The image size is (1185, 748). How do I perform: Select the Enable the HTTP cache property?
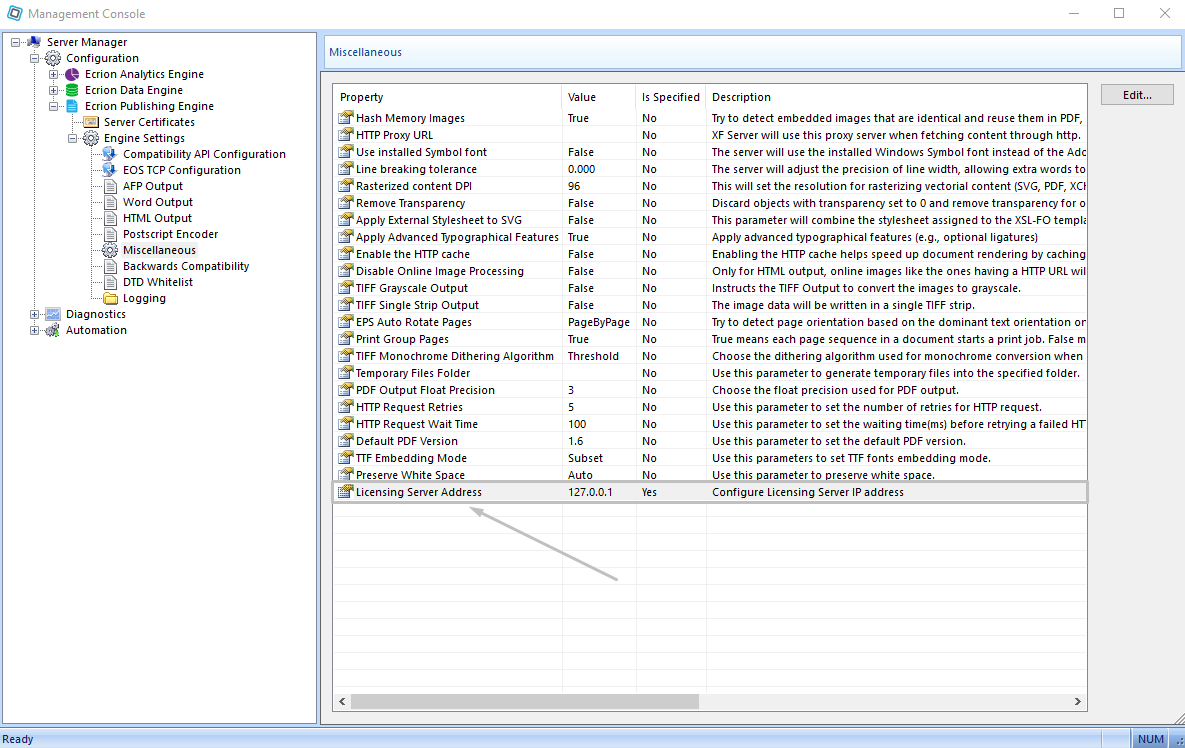click(x=413, y=254)
